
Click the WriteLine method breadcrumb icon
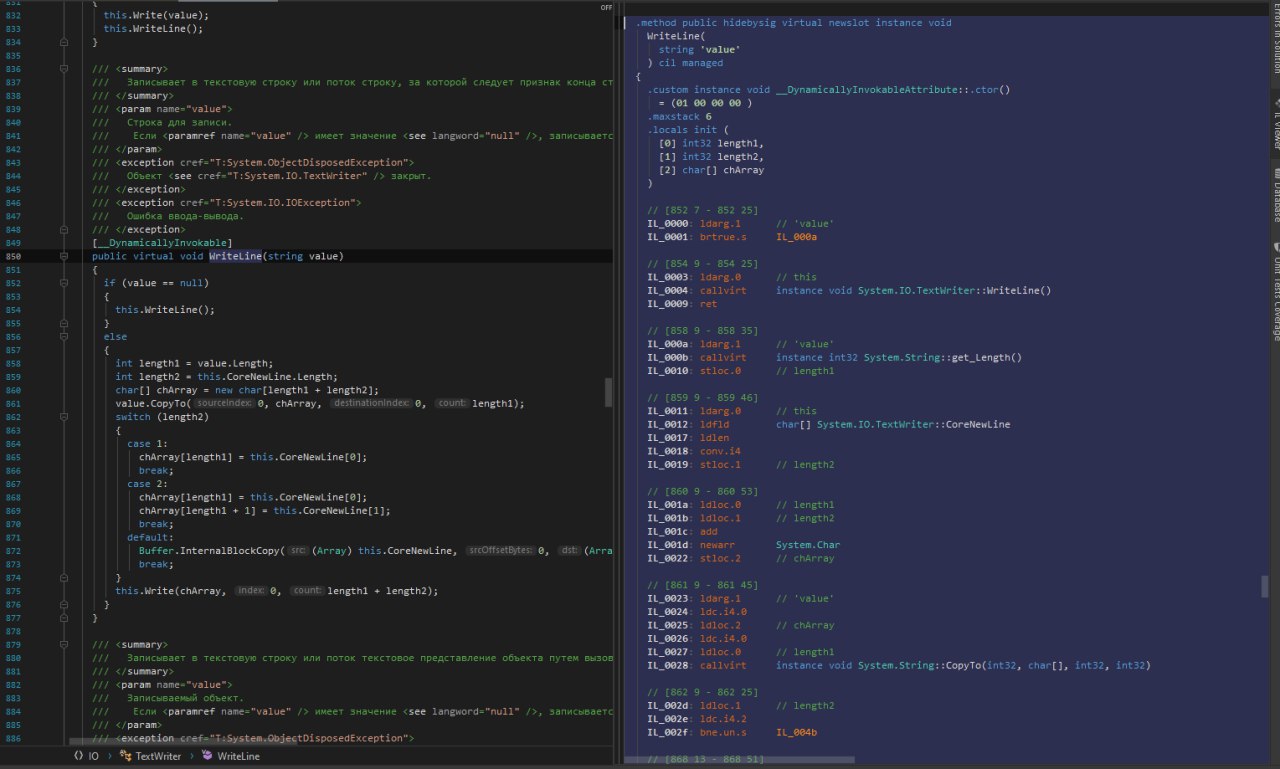[x=207, y=756]
